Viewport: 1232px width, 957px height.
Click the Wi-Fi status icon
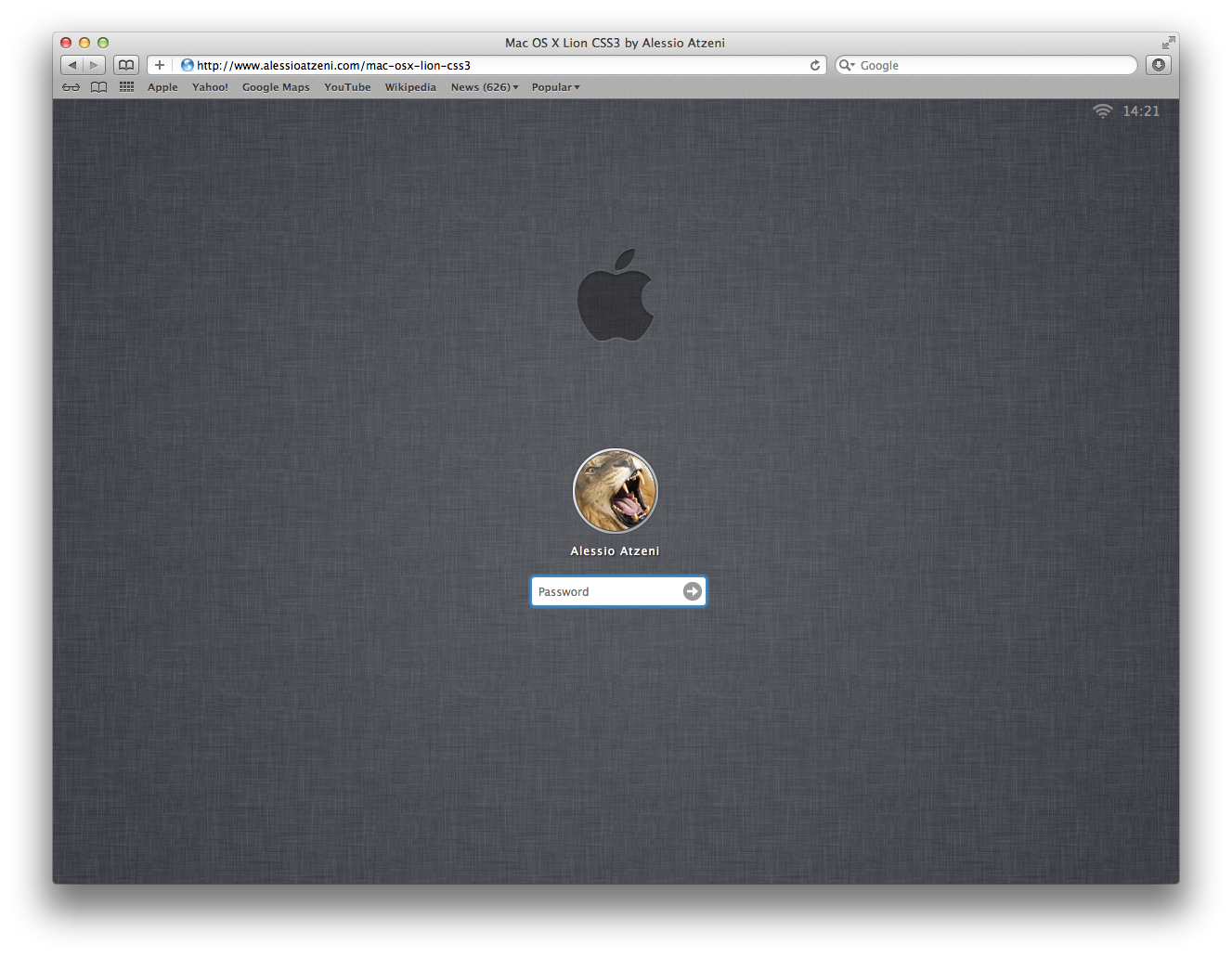[1102, 111]
